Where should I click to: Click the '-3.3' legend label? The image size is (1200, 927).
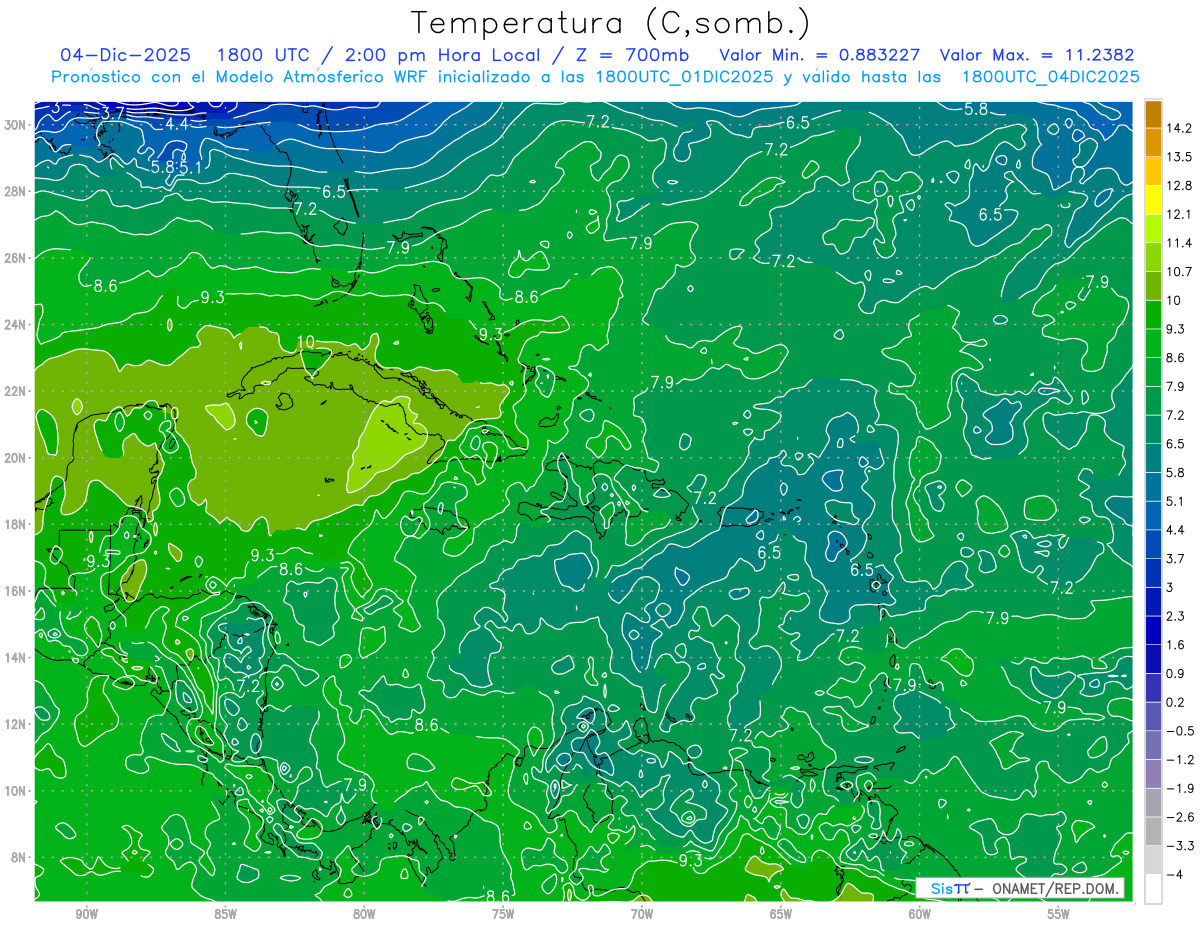pos(1179,846)
